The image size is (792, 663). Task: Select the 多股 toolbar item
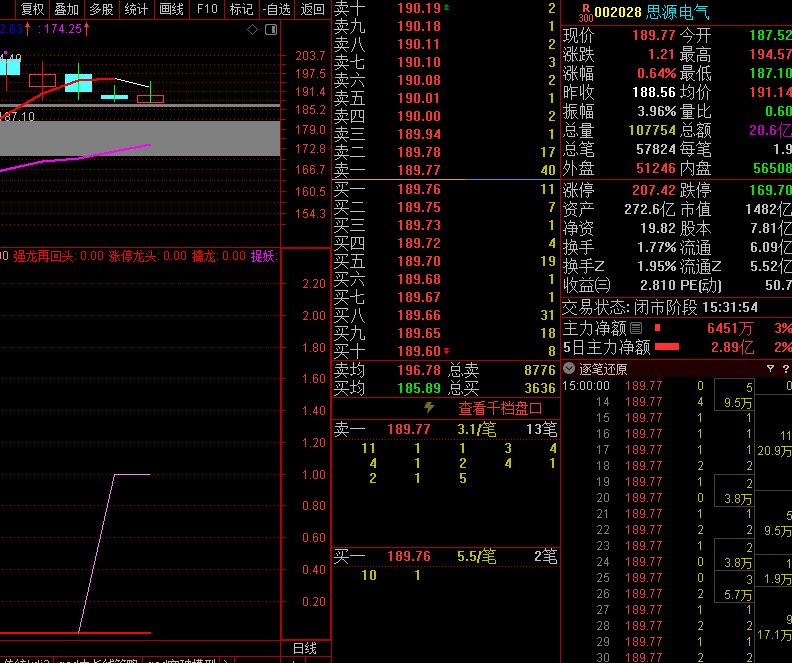point(101,9)
